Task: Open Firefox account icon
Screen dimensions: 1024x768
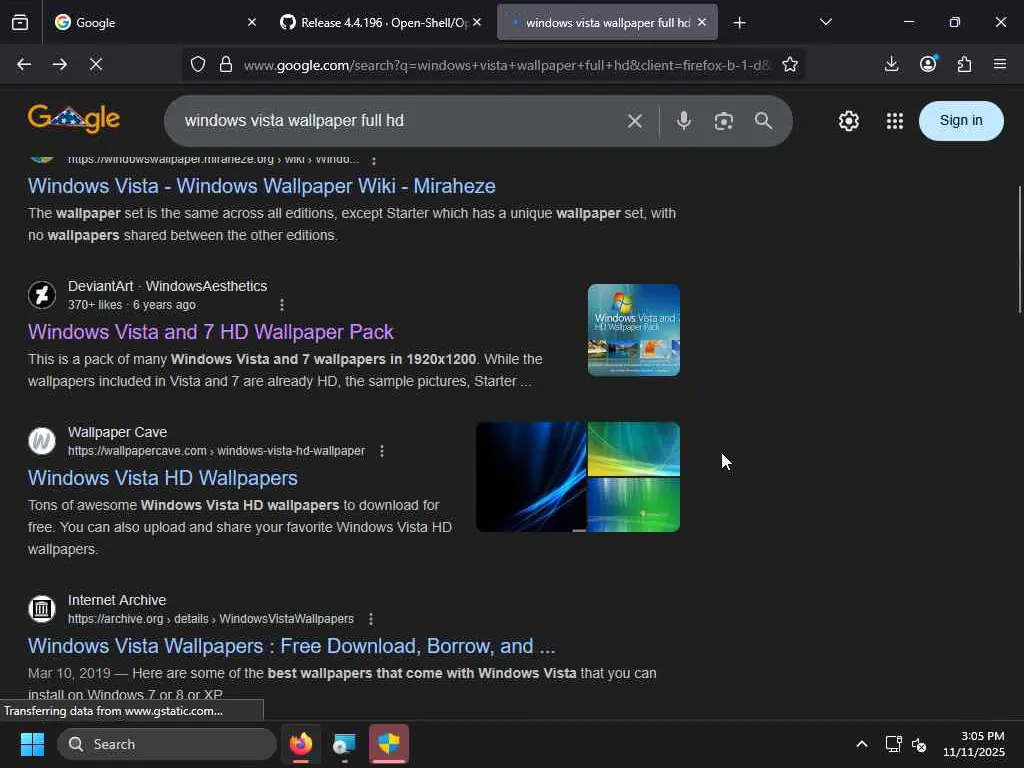Action: (928, 63)
